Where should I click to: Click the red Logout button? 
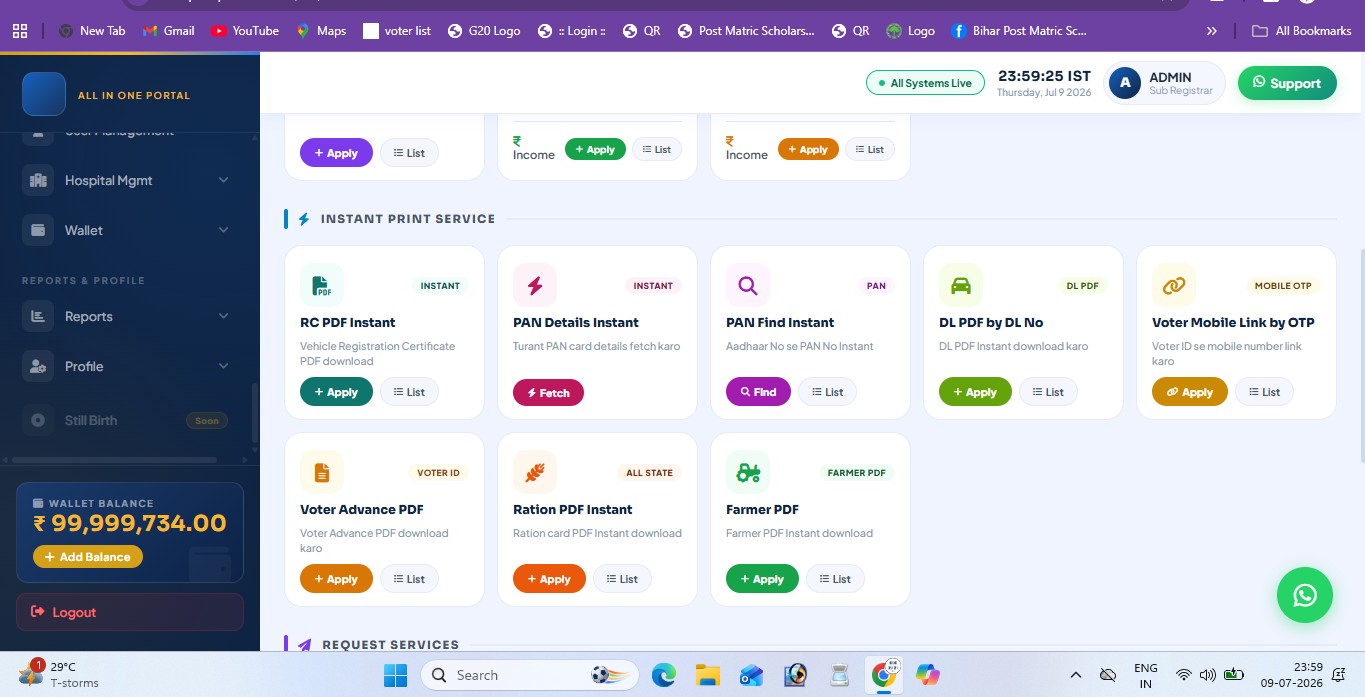tap(130, 612)
